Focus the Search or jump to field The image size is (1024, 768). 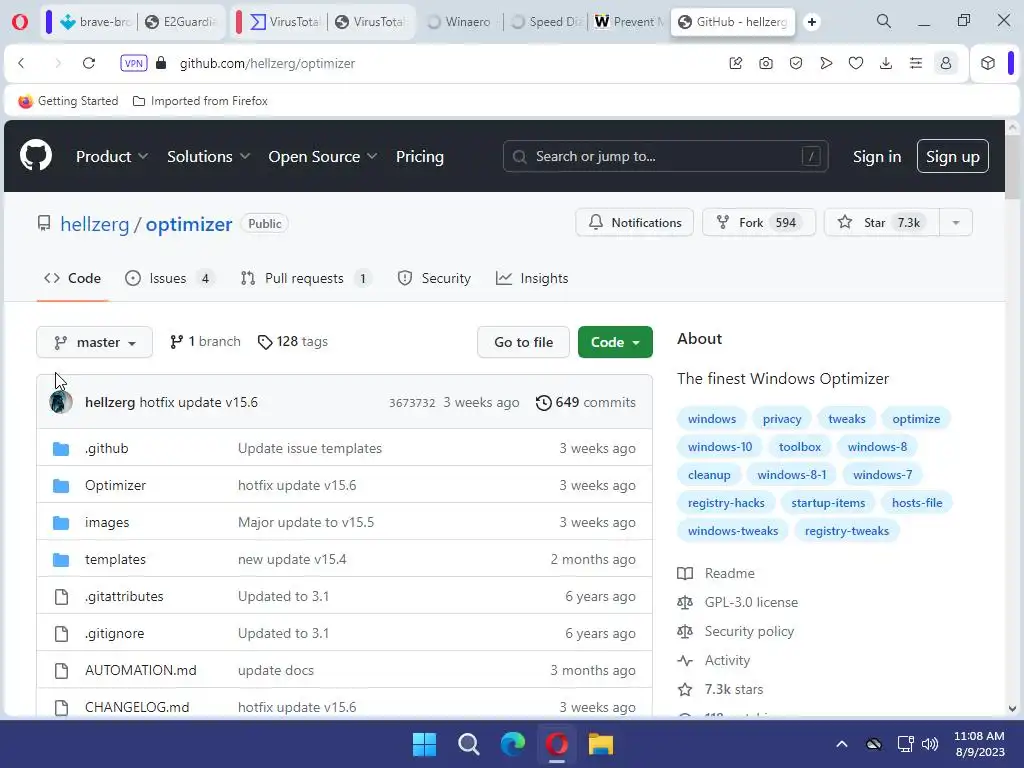[x=665, y=156]
